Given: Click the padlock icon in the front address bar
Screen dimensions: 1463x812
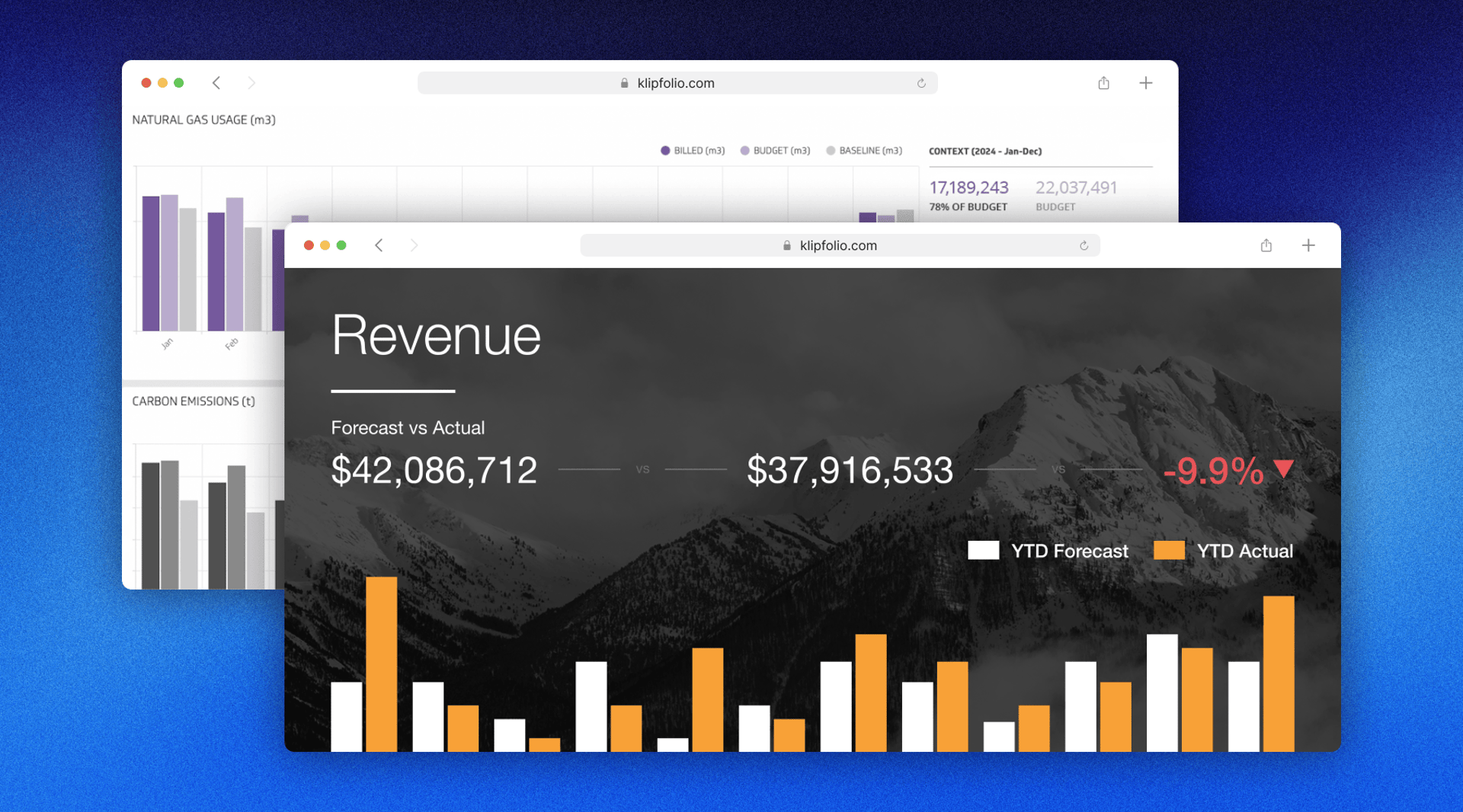Looking at the screenshot, I should pyautogui.click(x=786, y=245).
